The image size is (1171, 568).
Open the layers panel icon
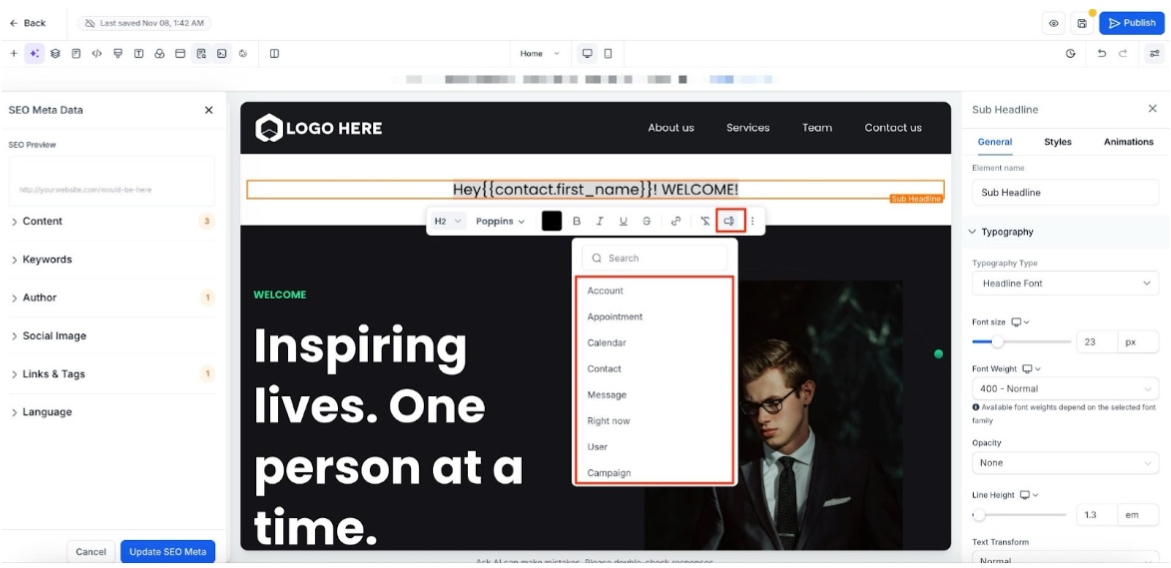point(55,54)
